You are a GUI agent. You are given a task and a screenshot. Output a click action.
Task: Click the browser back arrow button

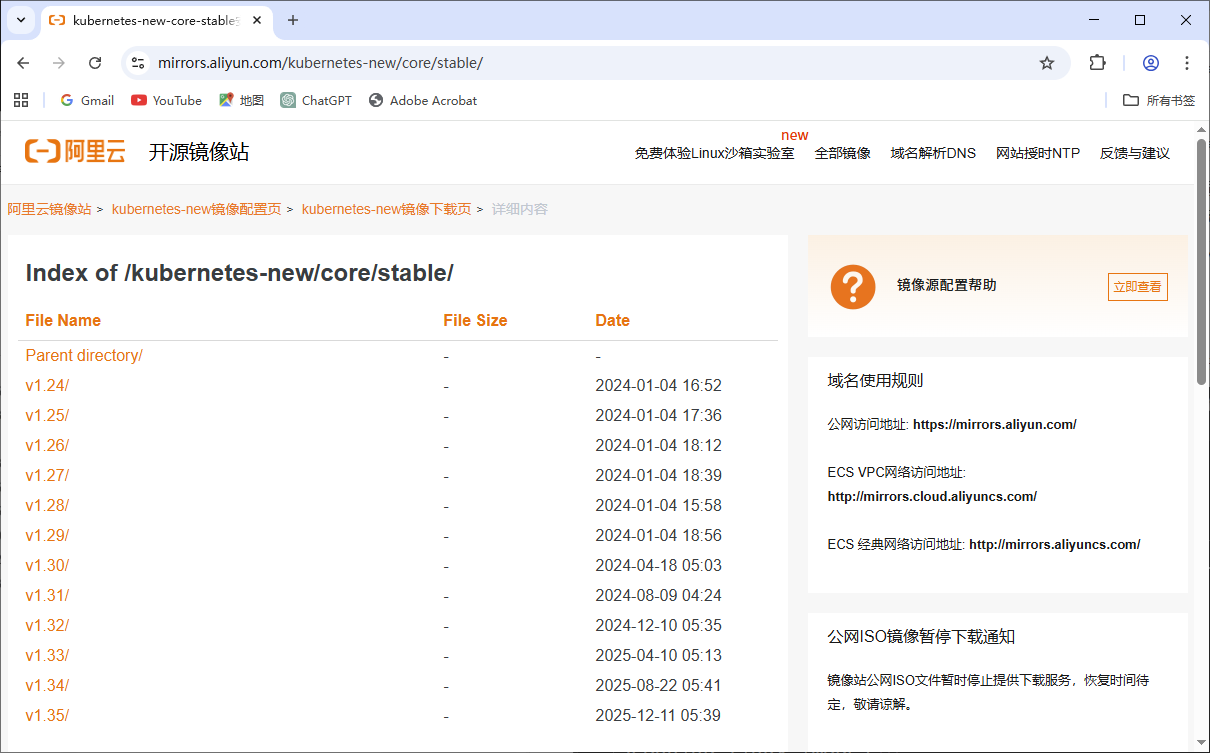tap(23, 63)
